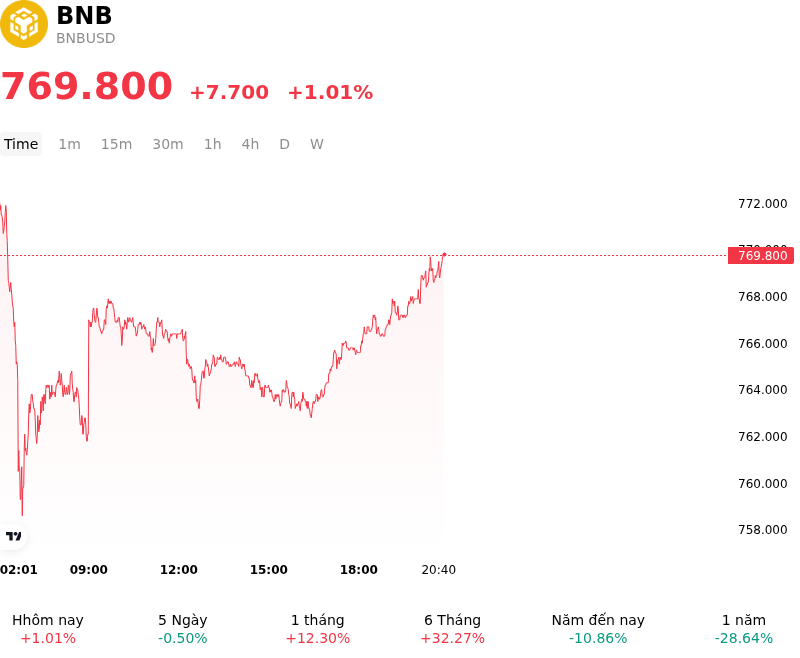Switch to the W weekly interval
The width and height of the screenshot is (800, 658).
[317, 144]
